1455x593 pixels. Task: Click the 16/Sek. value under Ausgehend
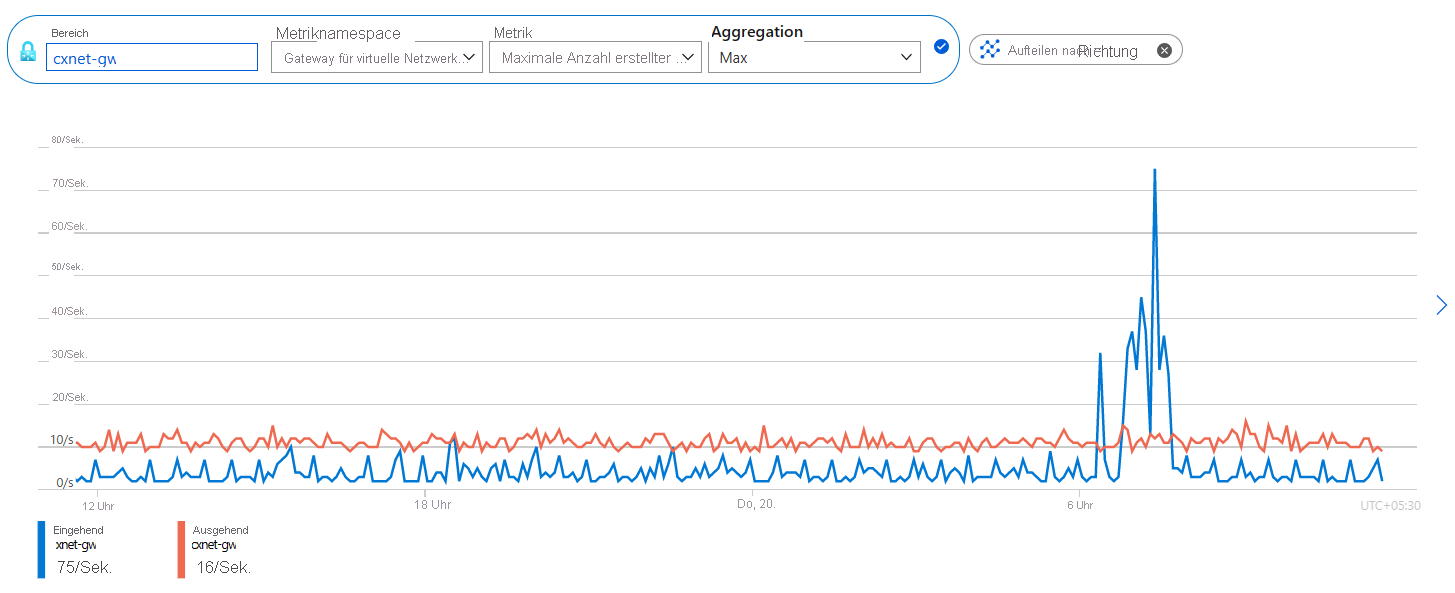click(x=223, y=568)
